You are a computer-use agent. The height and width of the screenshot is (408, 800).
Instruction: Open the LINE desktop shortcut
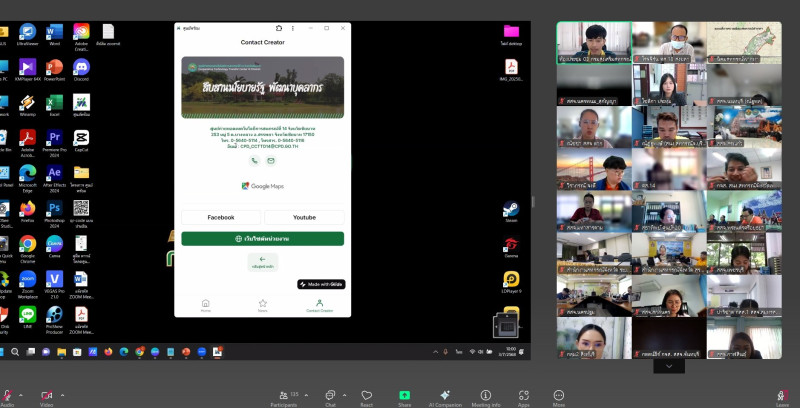[27, 317]
